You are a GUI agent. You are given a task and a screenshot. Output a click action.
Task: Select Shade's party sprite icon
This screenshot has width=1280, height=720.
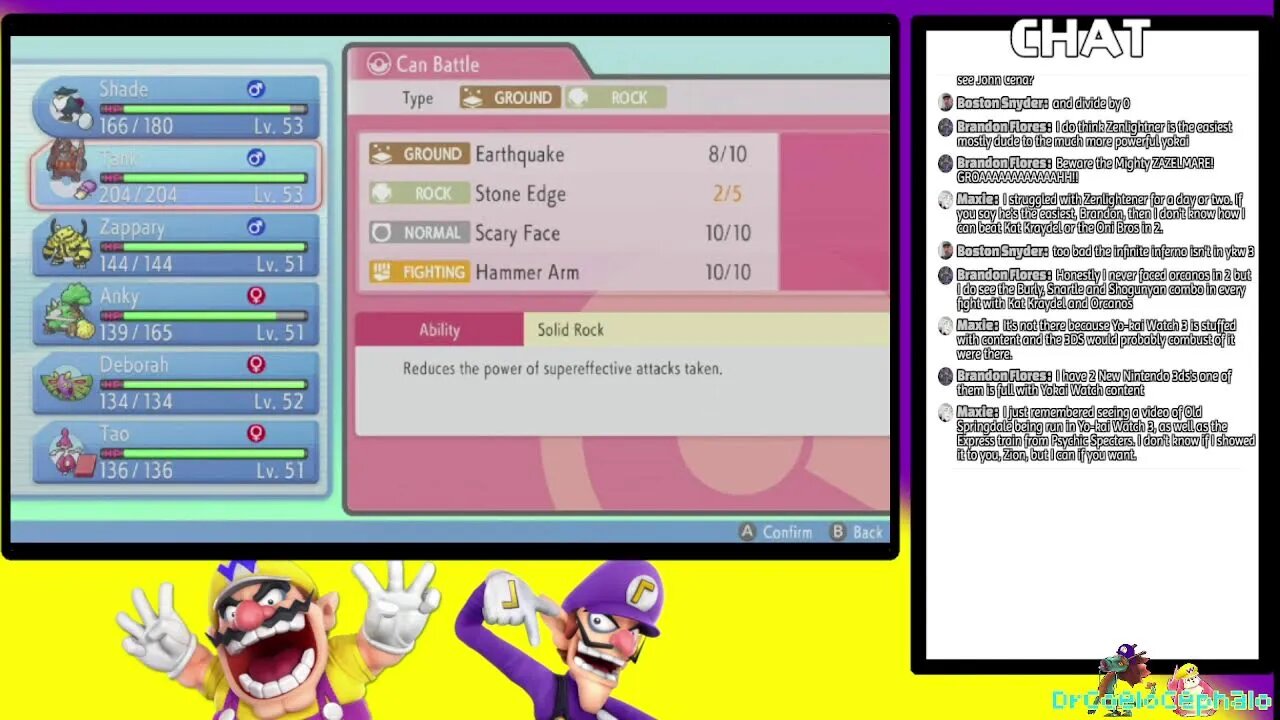tap(70, 108)
